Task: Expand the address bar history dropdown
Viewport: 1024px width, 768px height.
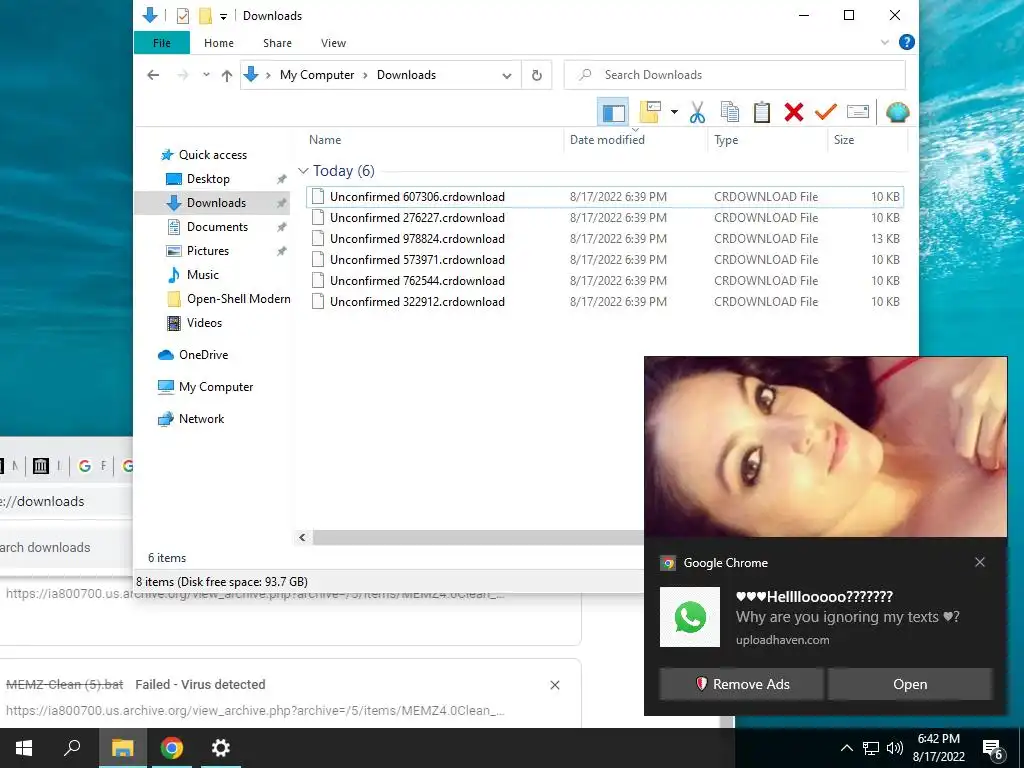Action: [x=507, y=76]
